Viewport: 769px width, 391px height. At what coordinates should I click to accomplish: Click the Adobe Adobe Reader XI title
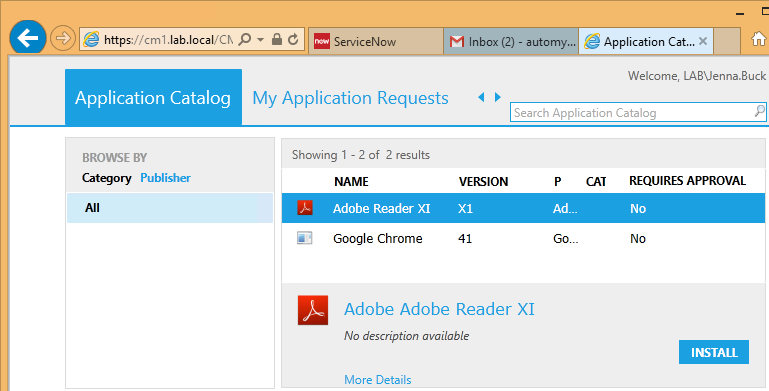[439, 309]
